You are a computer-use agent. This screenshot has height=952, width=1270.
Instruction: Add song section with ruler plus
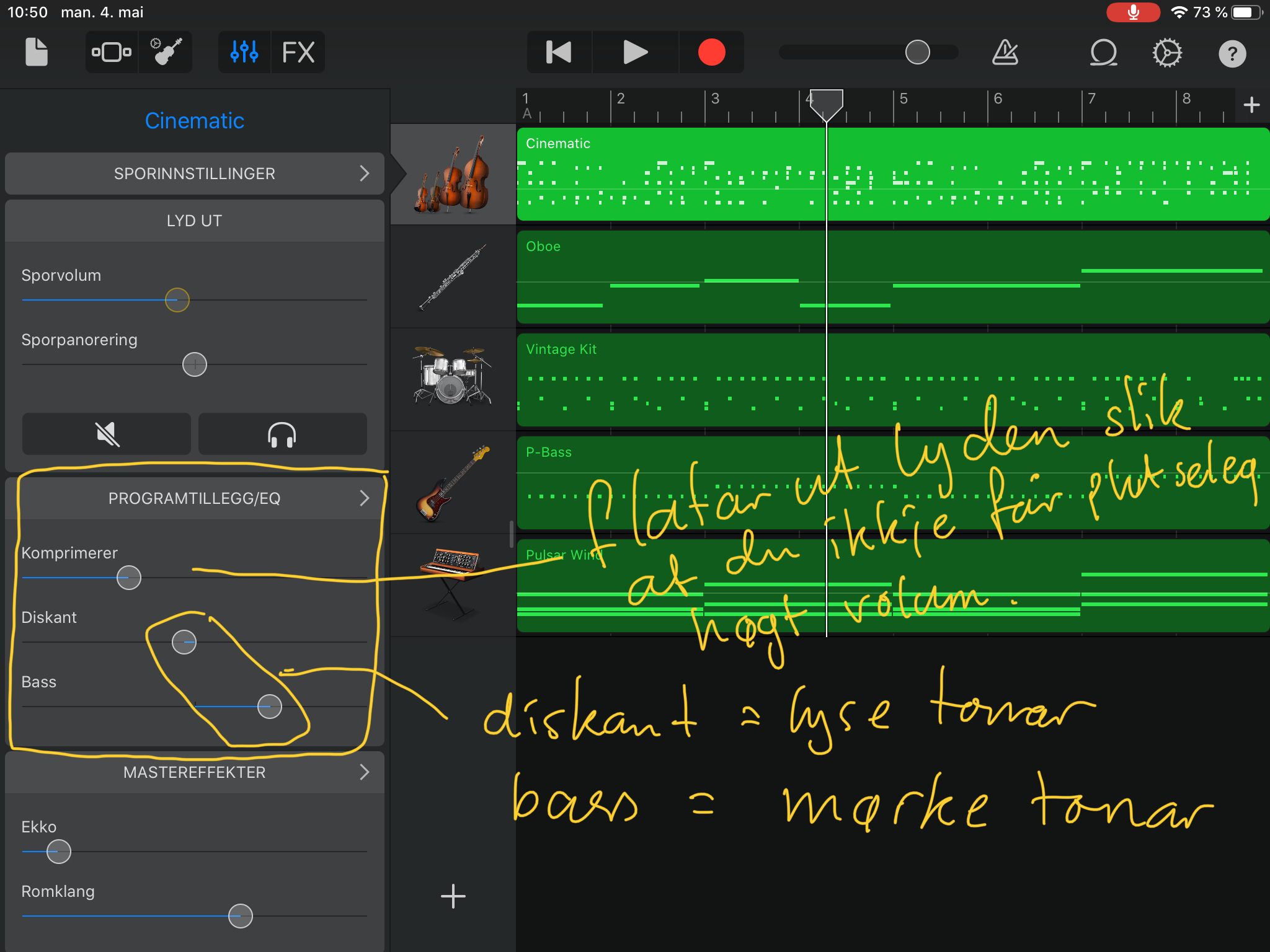tap(1251, 104)
